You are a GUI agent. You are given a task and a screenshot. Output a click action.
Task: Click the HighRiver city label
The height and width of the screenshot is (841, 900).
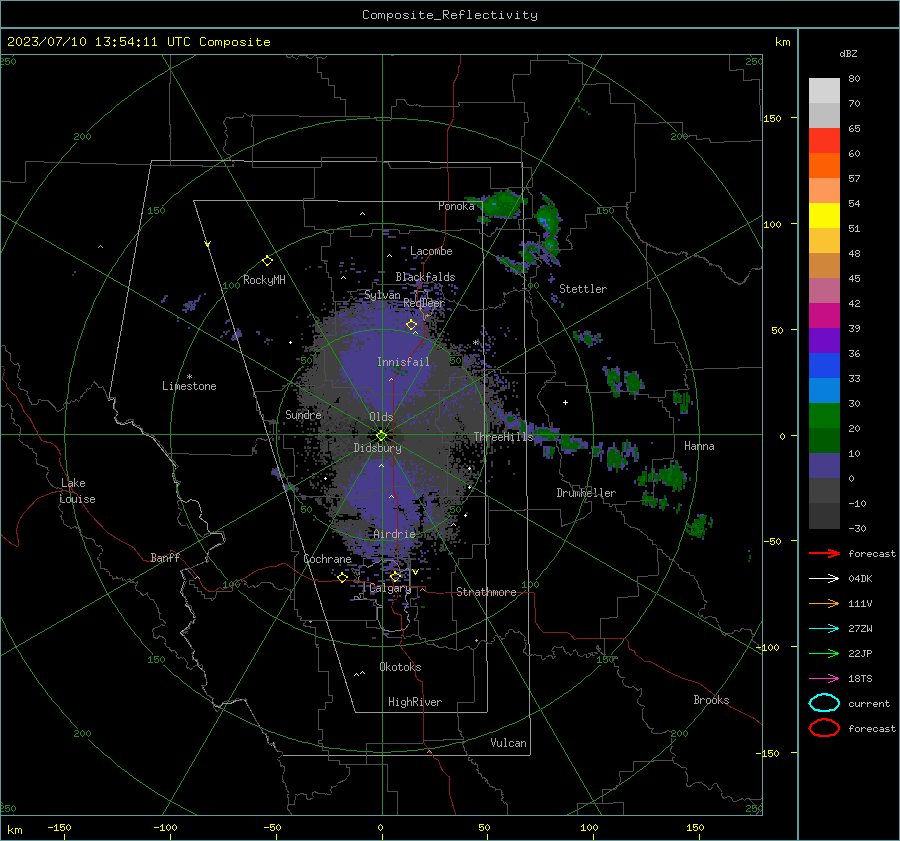[x=415, y=702]
